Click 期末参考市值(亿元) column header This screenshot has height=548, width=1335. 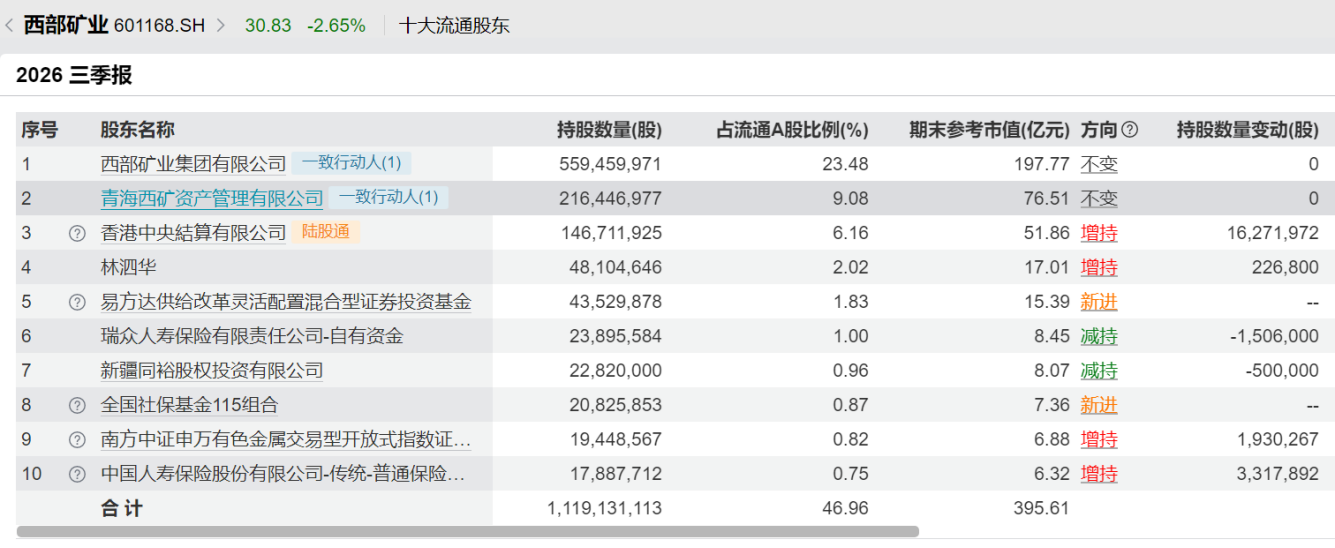[989, 129]
